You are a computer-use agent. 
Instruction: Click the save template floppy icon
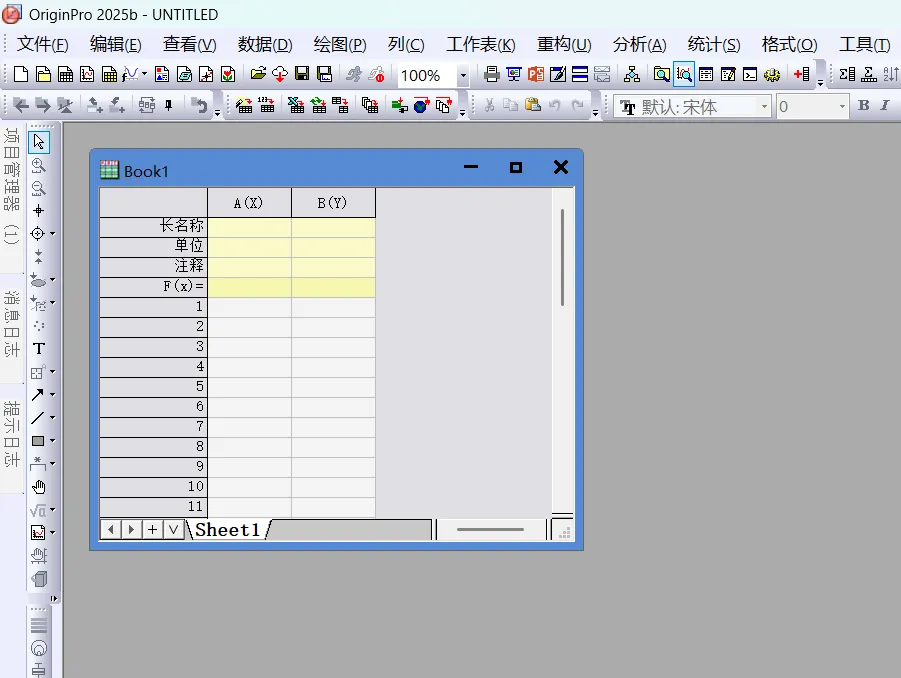(x=324, y=74)
